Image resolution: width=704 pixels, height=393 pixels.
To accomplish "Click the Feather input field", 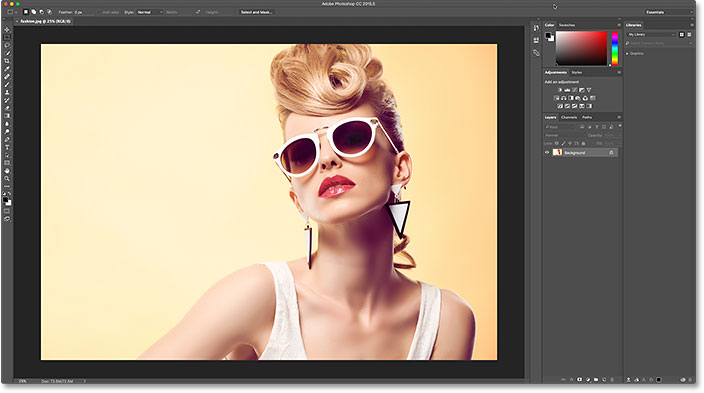I will (x=84, y=12).
